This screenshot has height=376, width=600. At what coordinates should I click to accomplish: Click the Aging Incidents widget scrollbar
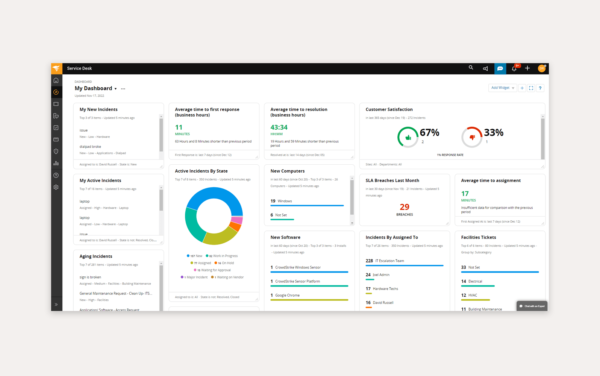click(x=161, y=287)
